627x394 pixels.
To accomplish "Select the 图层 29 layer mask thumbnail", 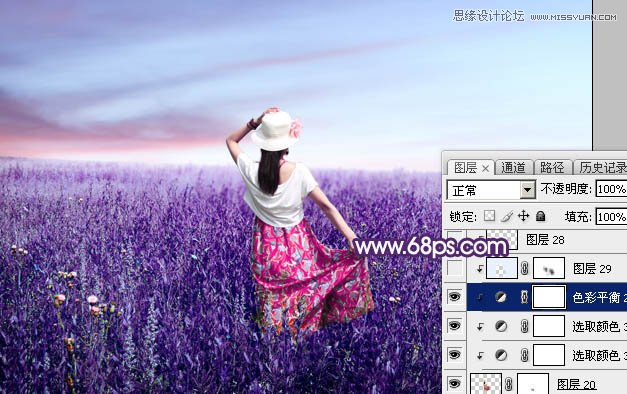I will (549, 268).
